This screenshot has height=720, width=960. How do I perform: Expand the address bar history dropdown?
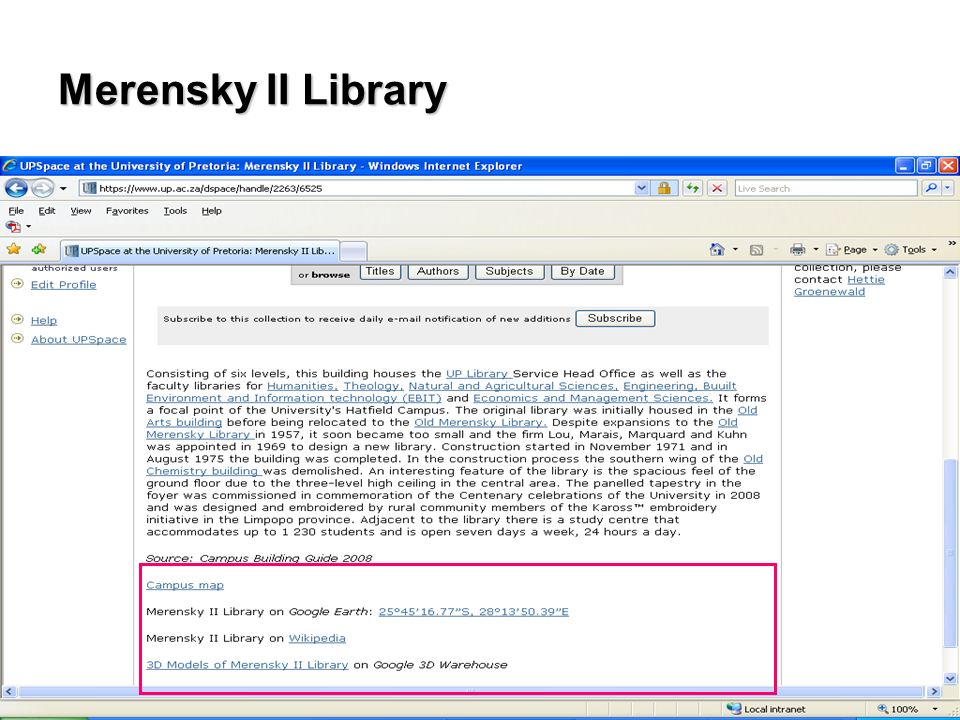[x=641, y=189]
